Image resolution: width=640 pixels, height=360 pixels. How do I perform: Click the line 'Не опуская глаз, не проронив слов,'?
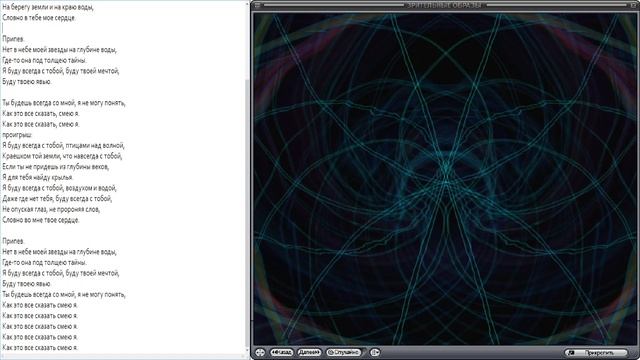51,209
